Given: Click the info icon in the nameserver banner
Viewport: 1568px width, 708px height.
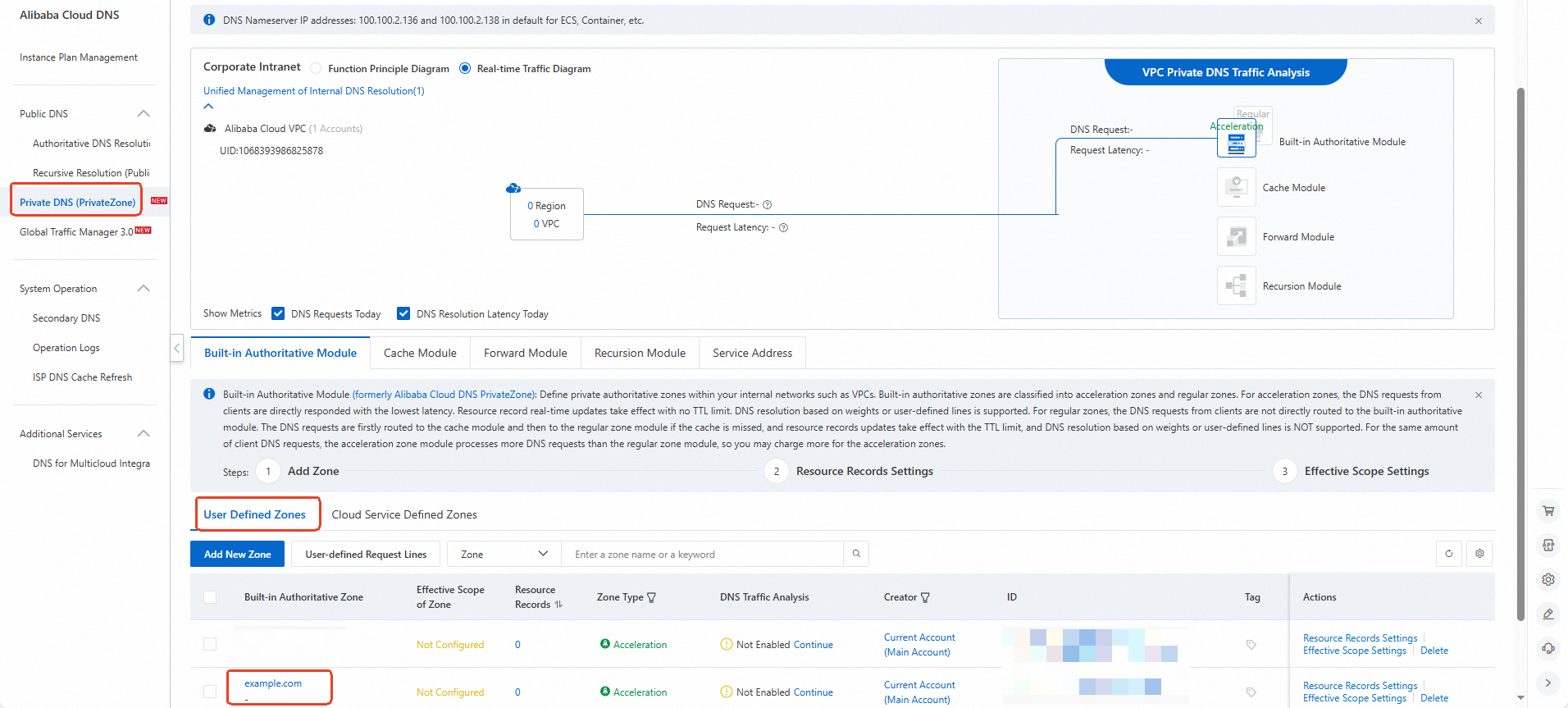Looking at the screenshot, I should pos(209,20).
